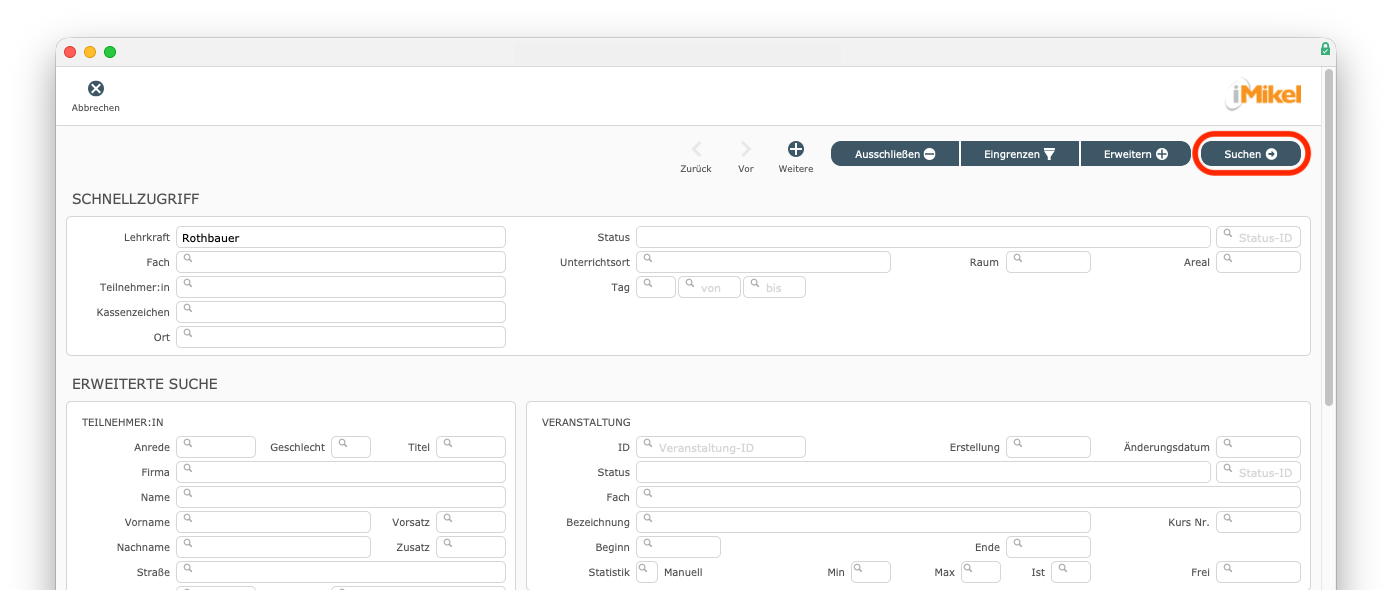Click the Lehrkraft field containing Rothbauer
The image size is (1392, 590).
click(x=341, y=238)
